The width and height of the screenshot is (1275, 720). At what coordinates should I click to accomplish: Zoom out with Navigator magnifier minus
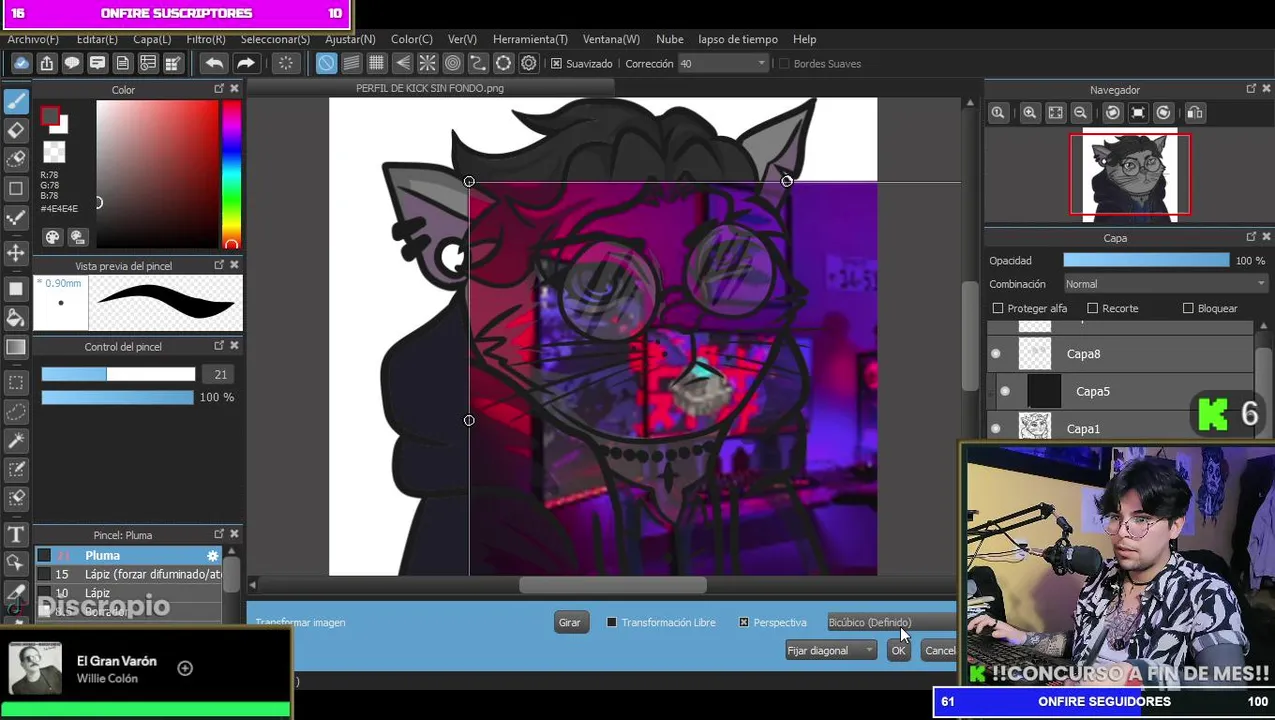1080,113
